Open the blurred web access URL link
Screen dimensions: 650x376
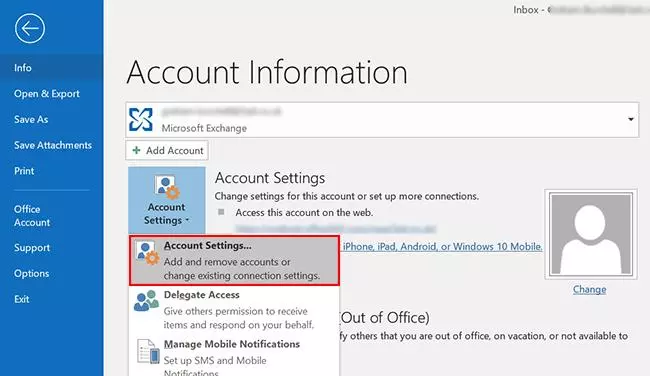[x=336, y=228]
